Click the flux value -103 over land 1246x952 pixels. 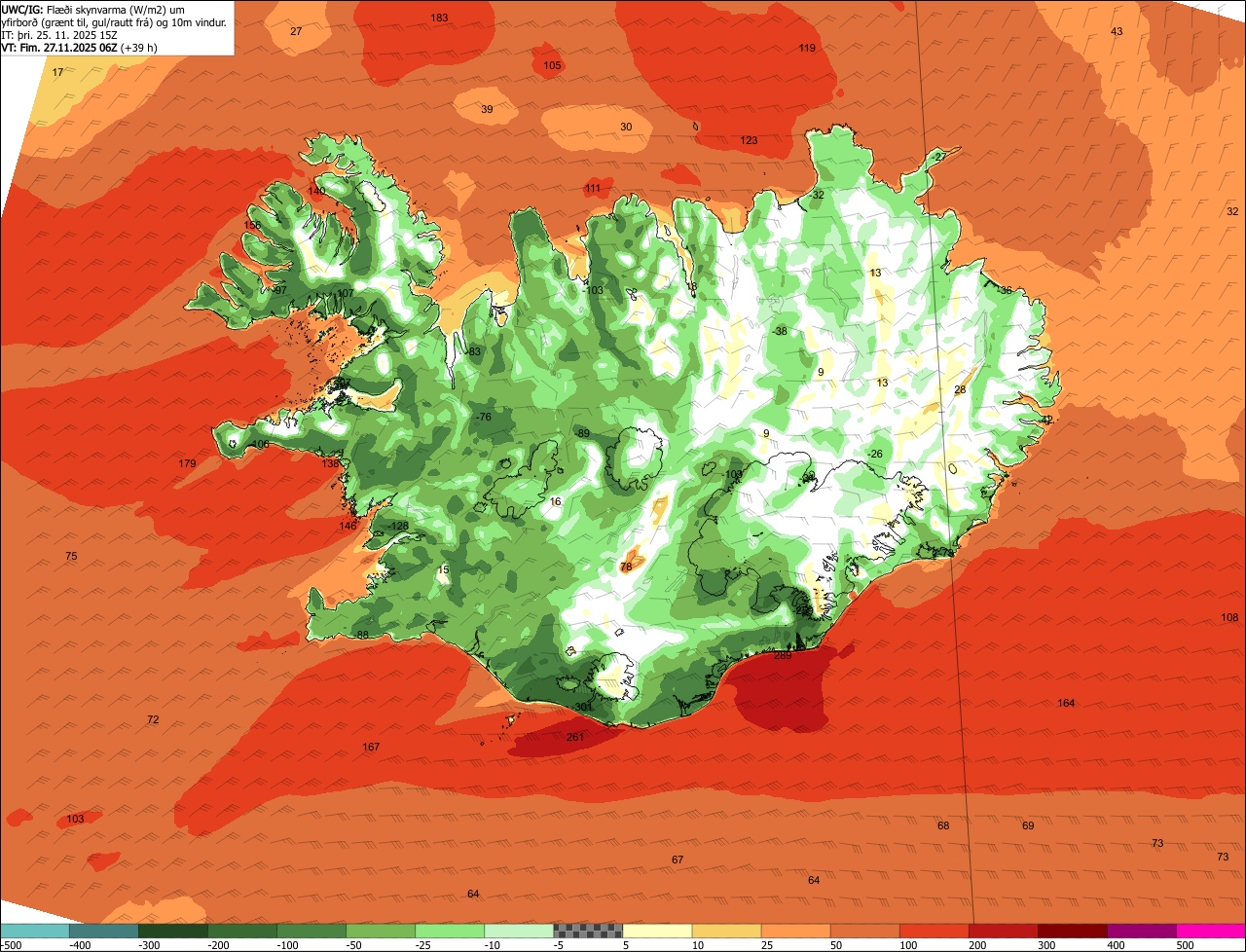593,290
